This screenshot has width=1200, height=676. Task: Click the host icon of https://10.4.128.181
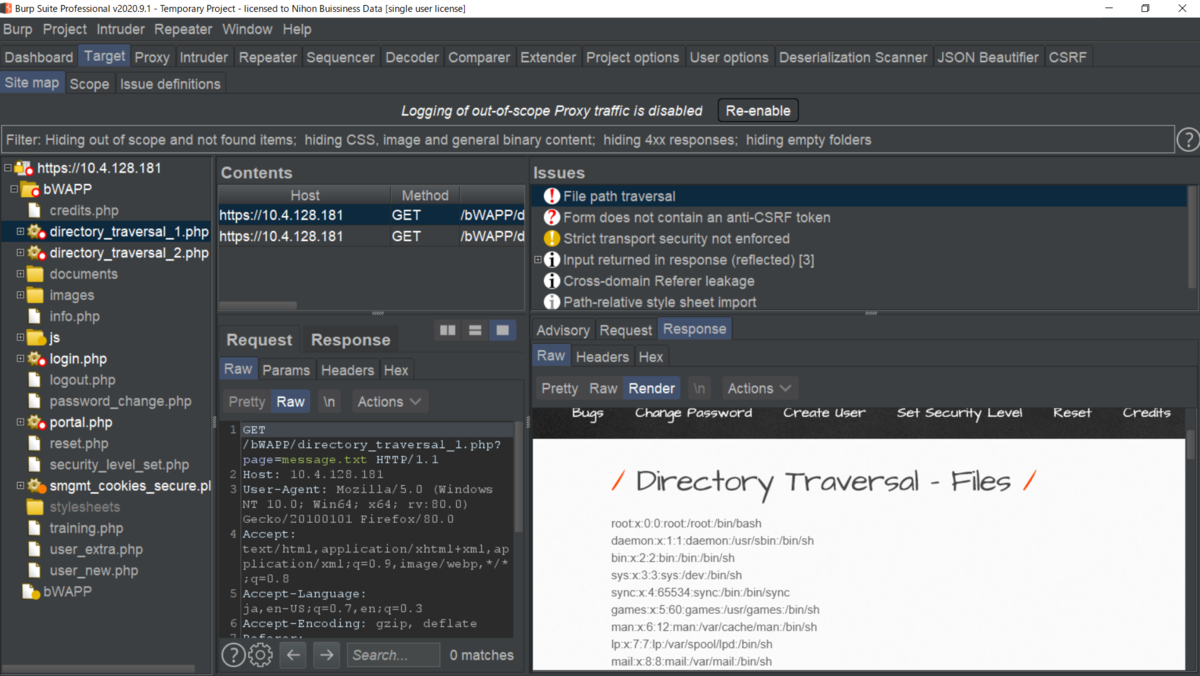pyautogui.click(x=23, y=168)
